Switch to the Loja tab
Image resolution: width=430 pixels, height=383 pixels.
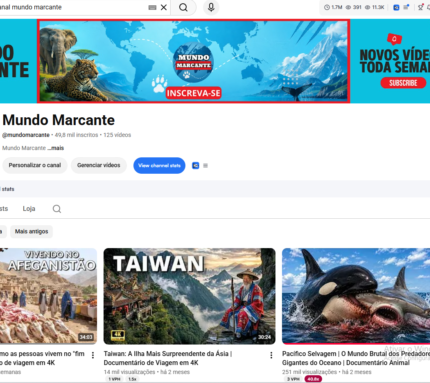click(29, 209)
